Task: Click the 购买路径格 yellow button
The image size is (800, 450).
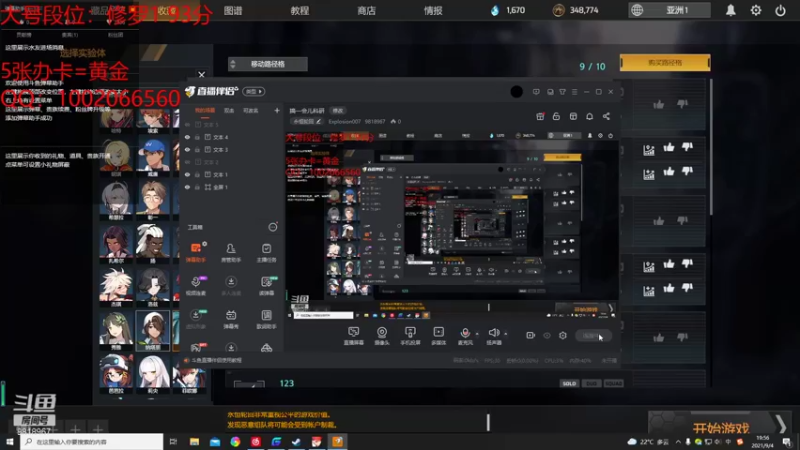Action: [x=665, y=62]
